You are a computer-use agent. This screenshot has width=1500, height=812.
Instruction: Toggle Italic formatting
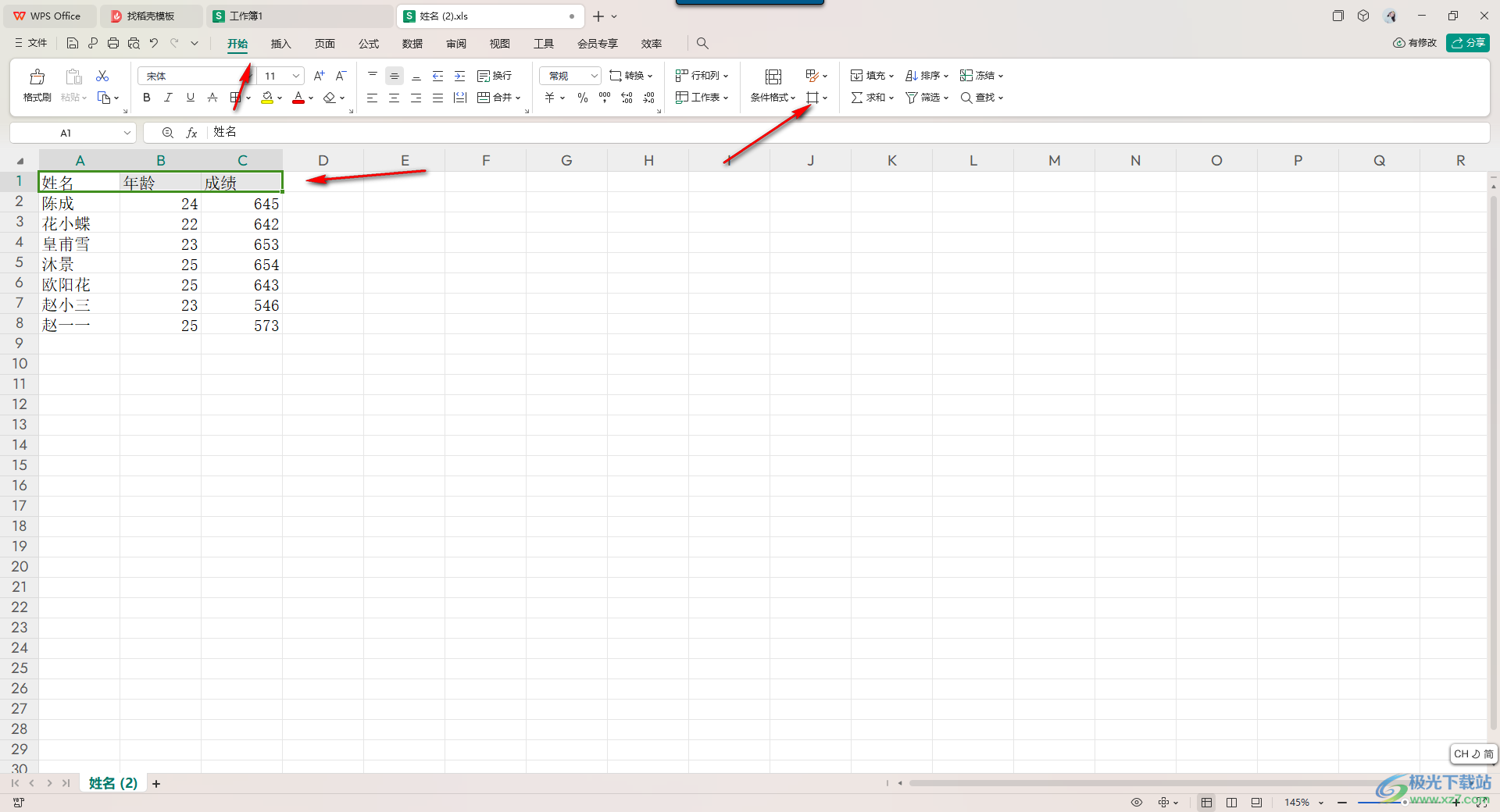[x=168, y=98]
